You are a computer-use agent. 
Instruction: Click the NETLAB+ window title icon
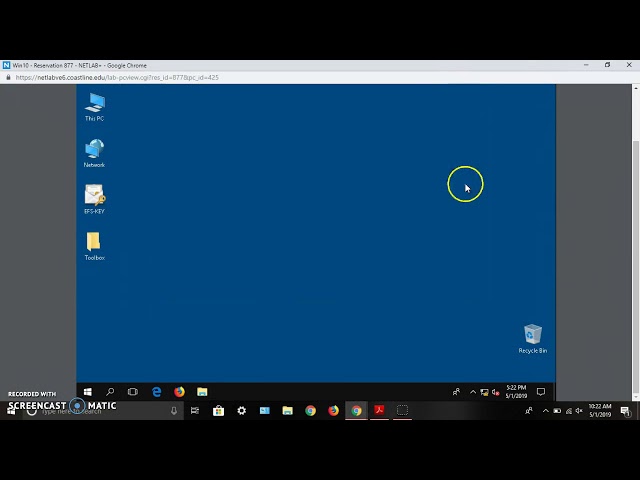point(7,65)
